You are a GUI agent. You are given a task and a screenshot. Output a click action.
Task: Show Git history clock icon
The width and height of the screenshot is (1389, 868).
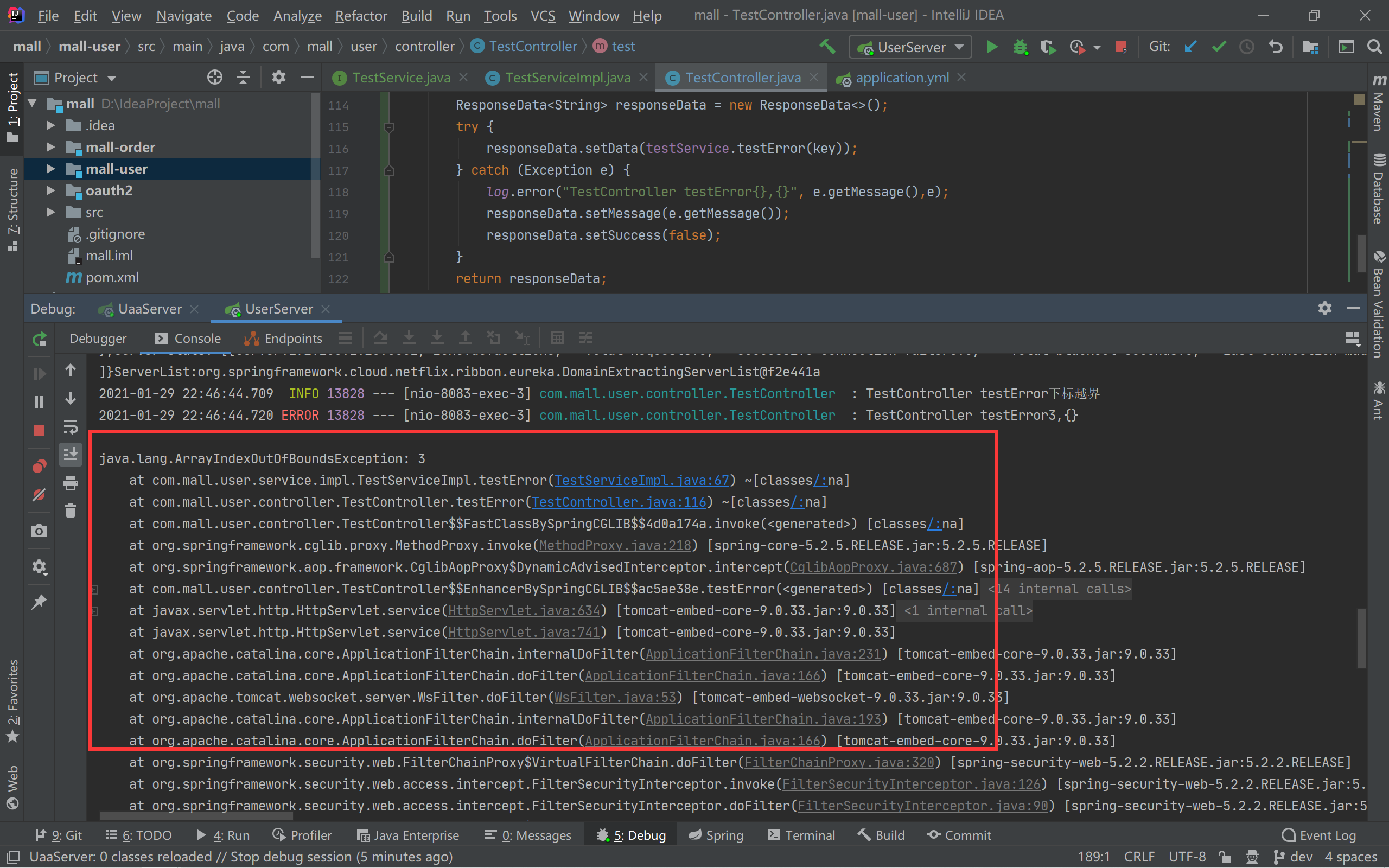pyautogui.click(x=1247, y=47)
